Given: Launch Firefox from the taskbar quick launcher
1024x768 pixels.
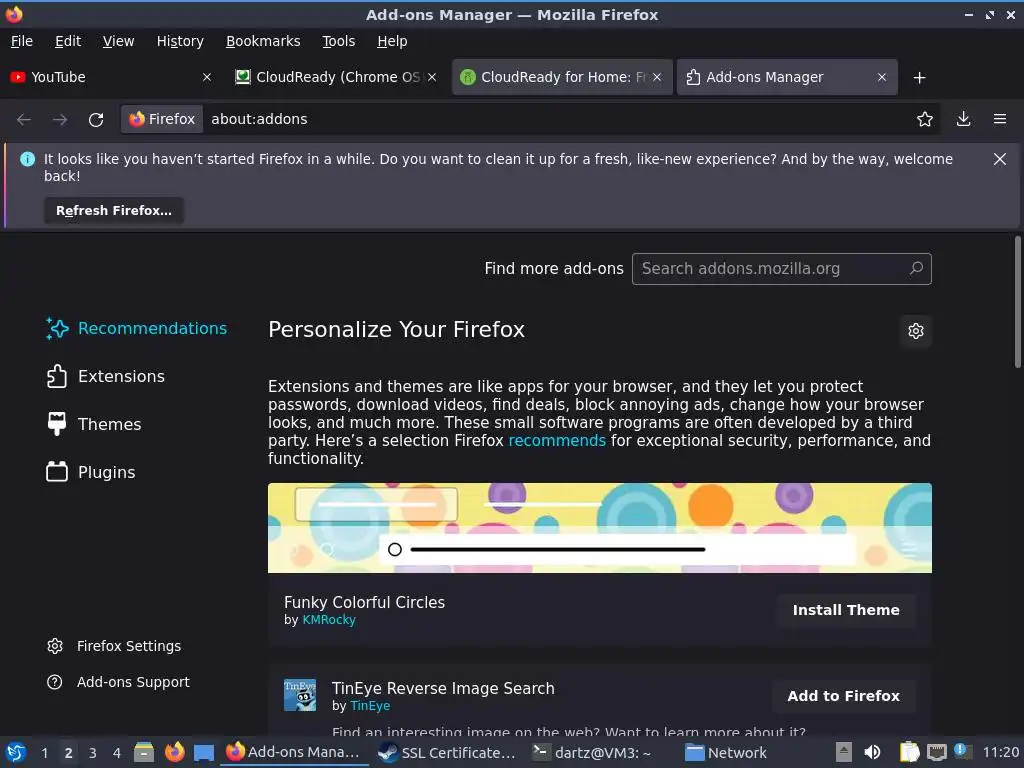Looking at the screenshot, I should [174, 752].
